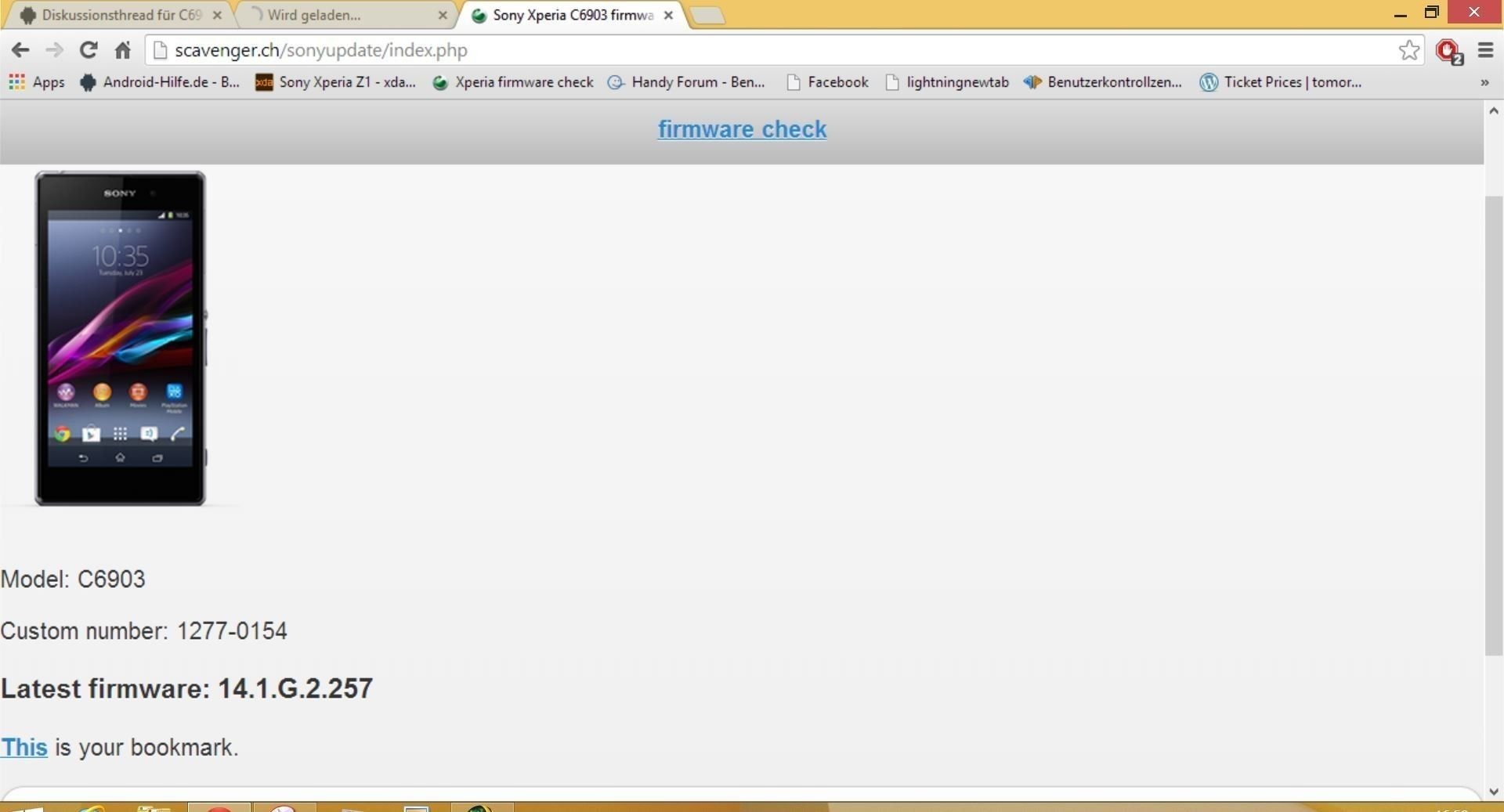Open the Facebook bookmark
The image size is (1504, 812).
(x=827, y=82)
